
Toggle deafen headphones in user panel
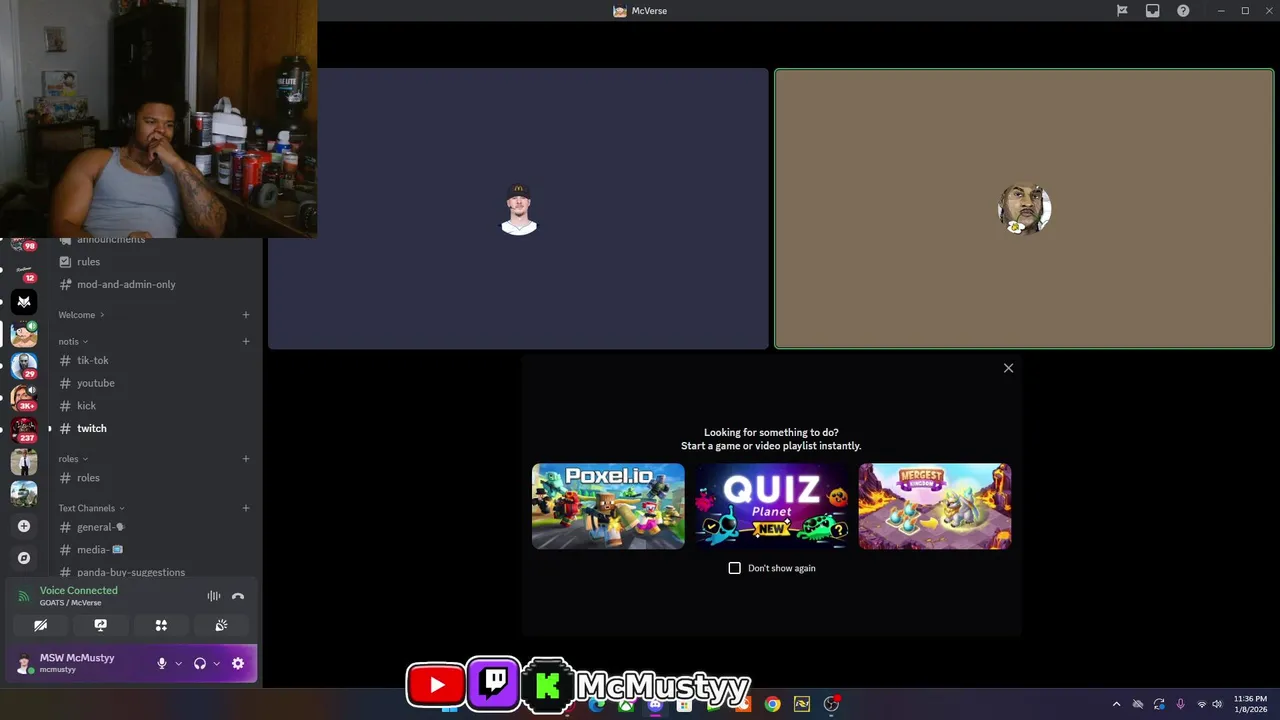point(200,663)
